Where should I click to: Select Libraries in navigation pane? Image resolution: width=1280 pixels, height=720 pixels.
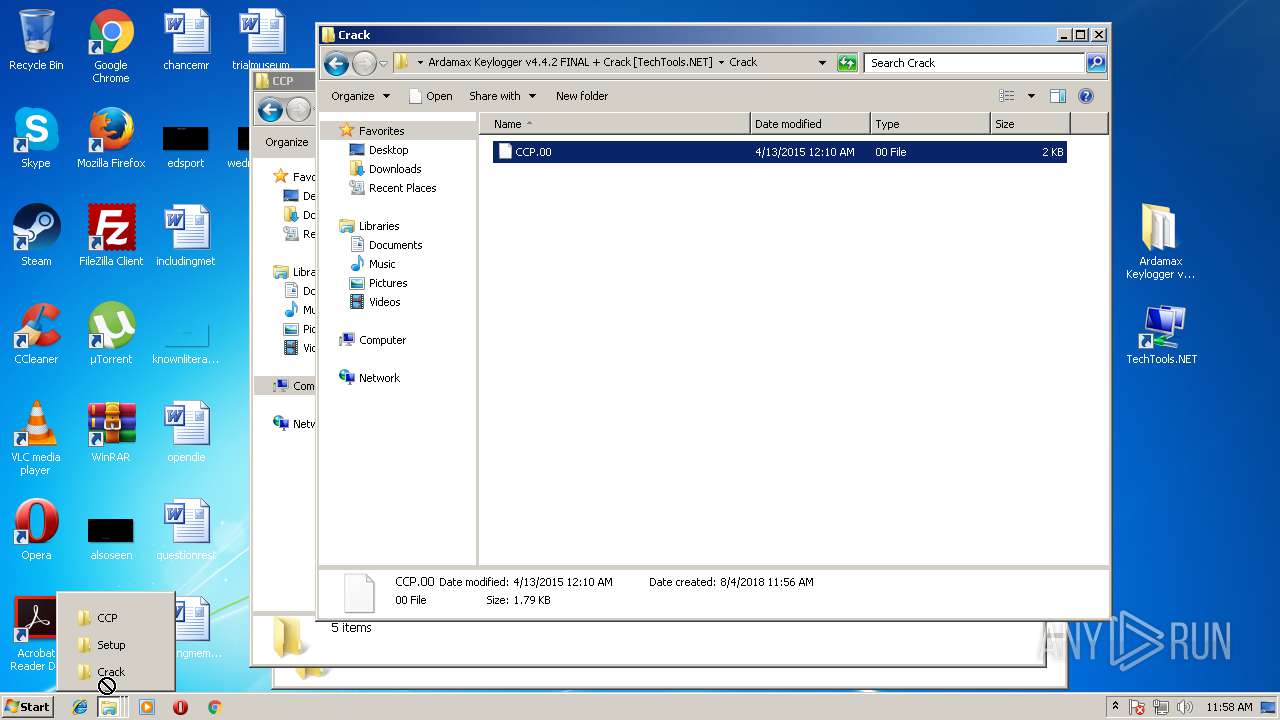[378, 226]
